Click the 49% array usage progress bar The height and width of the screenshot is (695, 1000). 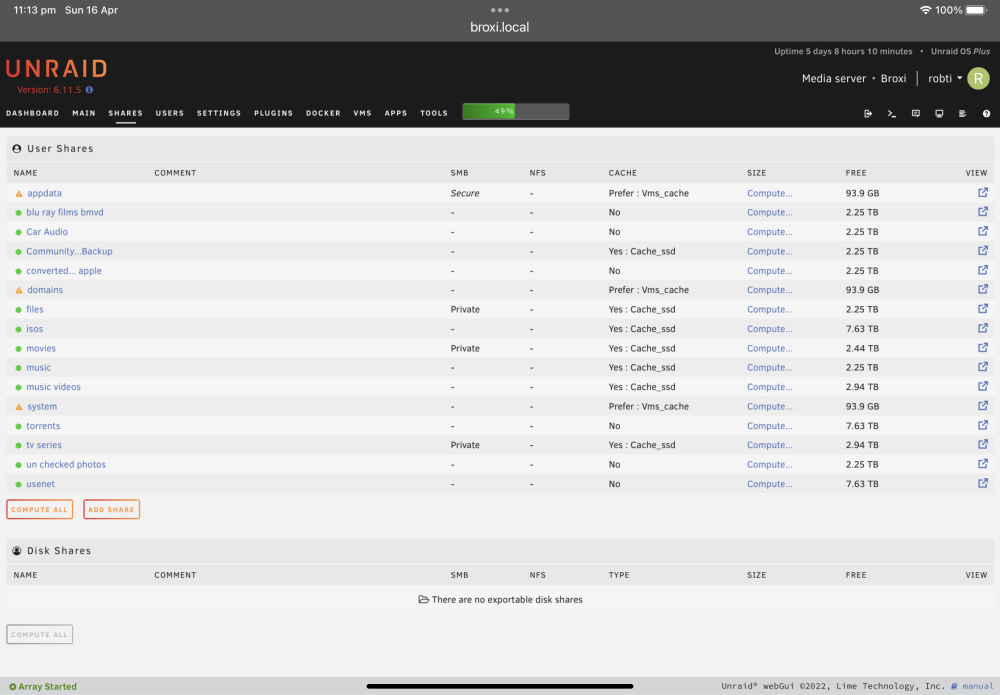click(x=515, y=112)
